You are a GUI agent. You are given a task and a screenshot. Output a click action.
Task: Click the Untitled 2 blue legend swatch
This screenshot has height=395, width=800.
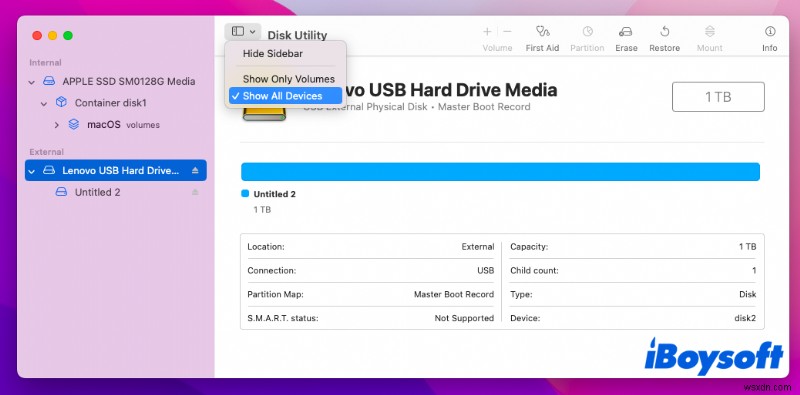coord(245,194)
